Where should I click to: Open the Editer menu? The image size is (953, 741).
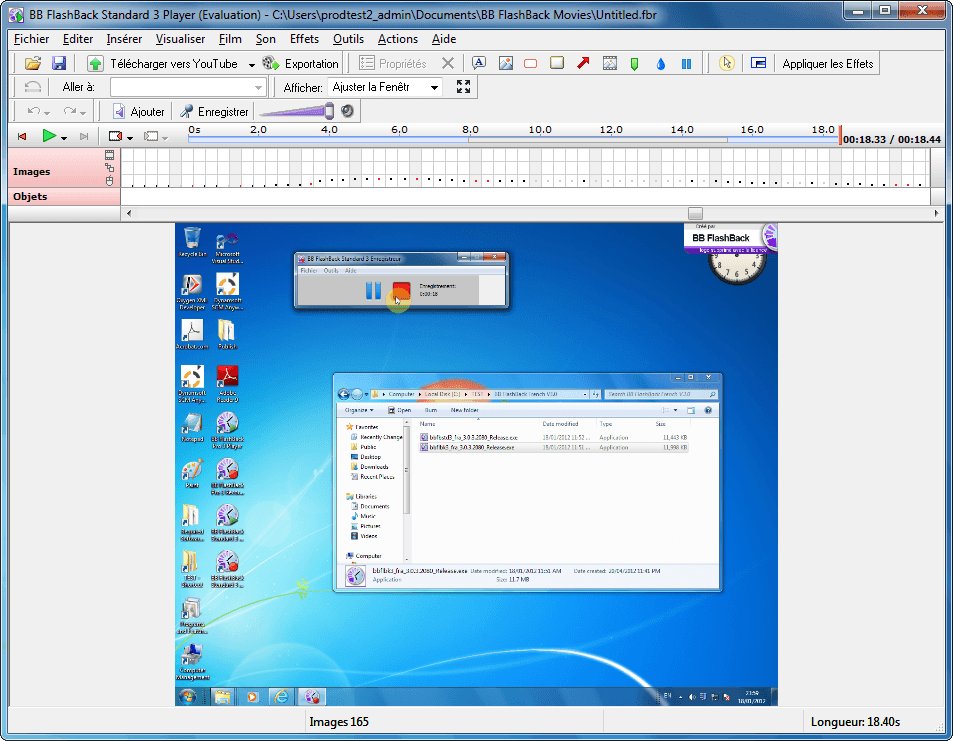tap(78, 39)
